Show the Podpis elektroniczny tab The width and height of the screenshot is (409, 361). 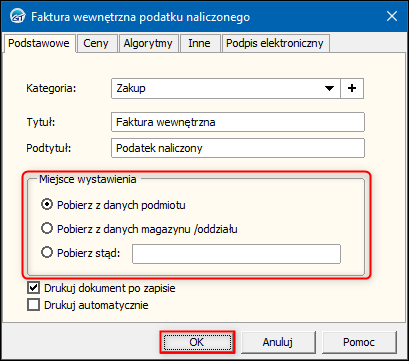pos(275,43)
